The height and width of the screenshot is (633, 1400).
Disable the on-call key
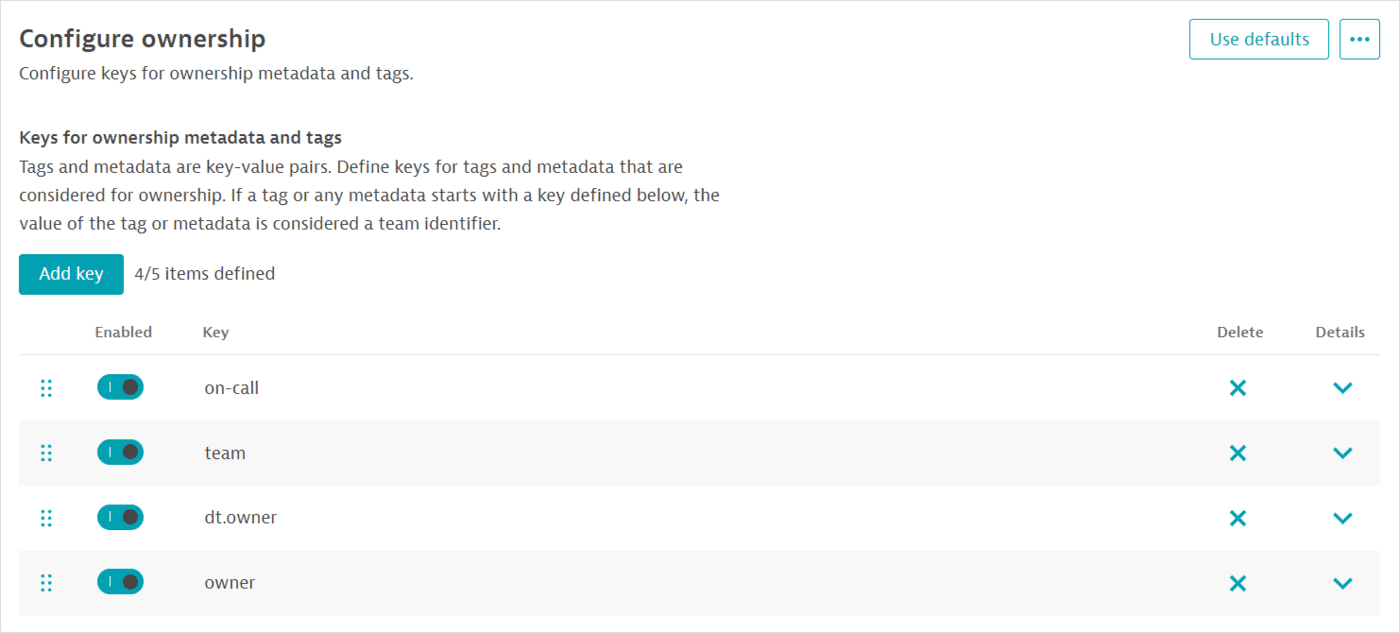point(120,387)
